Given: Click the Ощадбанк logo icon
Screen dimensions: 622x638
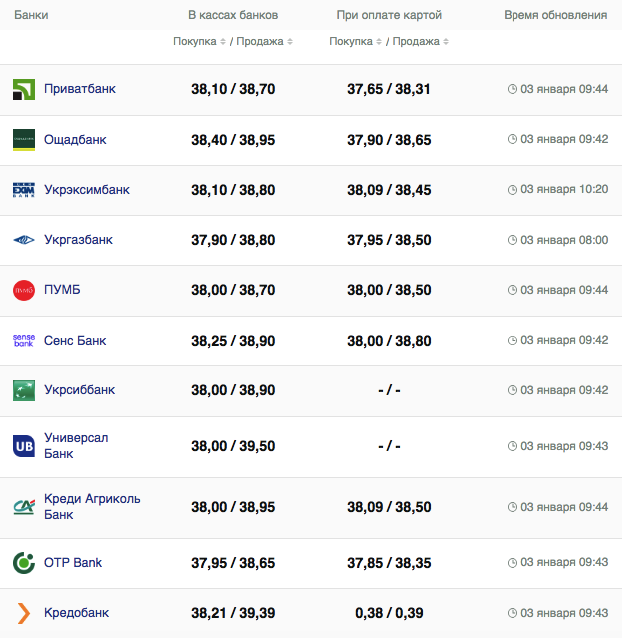Looking at the screenshot, I should [24, 140].
